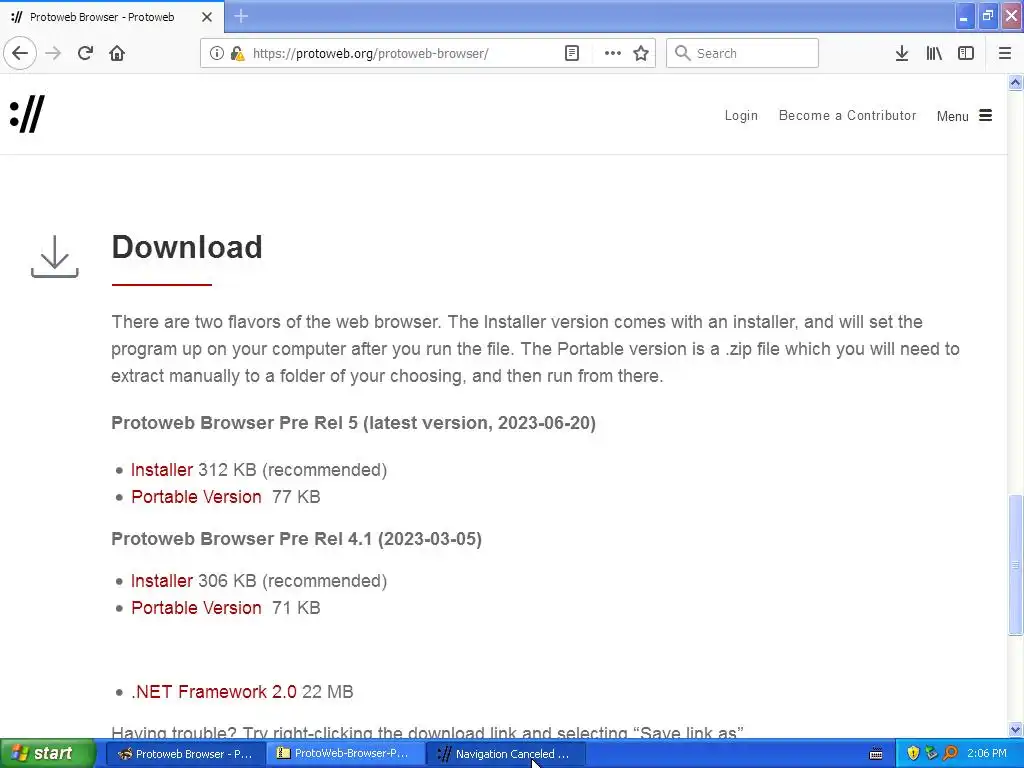Reload the current page
This screenshot has width=1024, height=768.
[85, 53]
